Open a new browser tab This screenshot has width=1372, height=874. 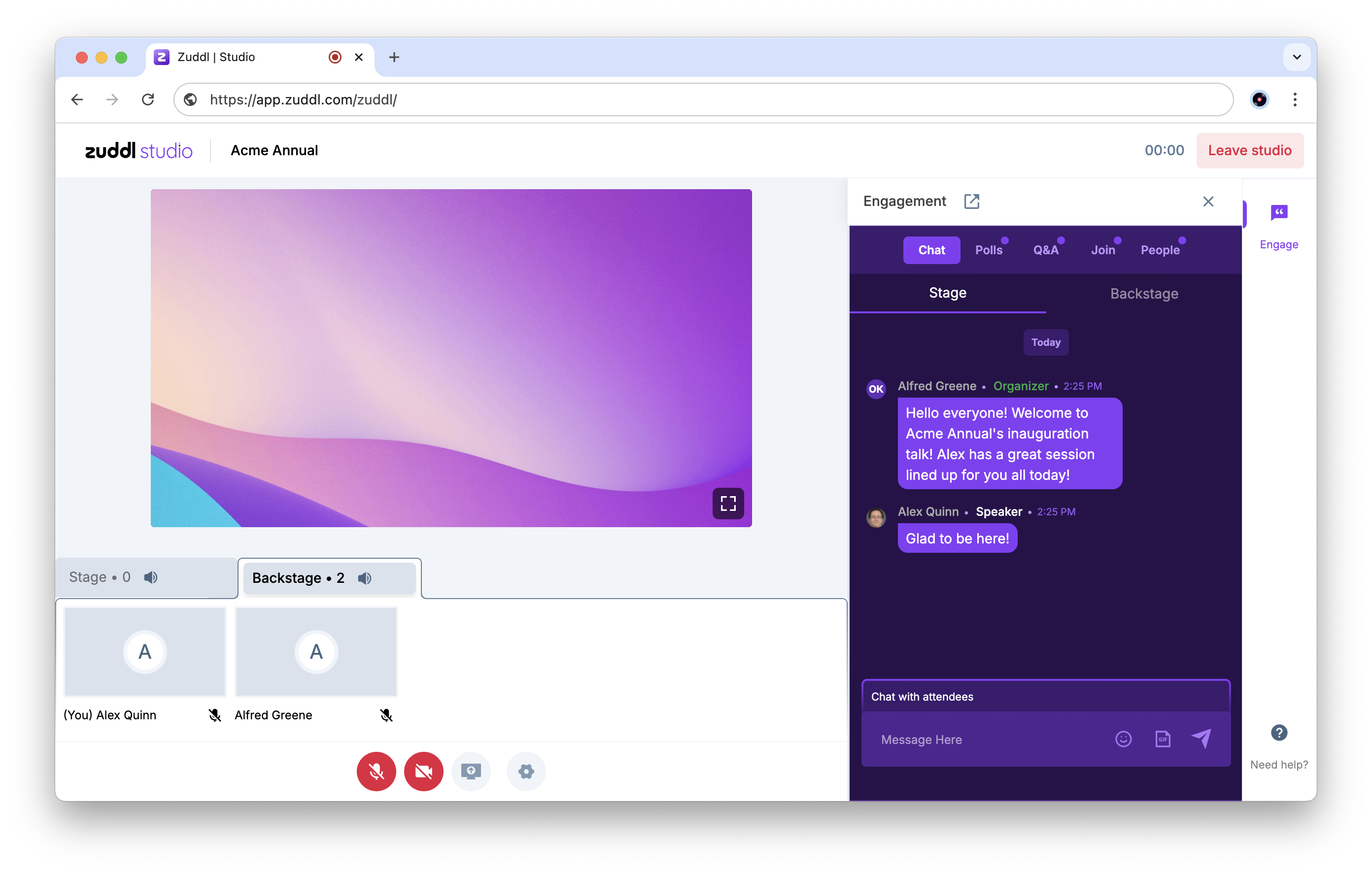coord(394,57)
